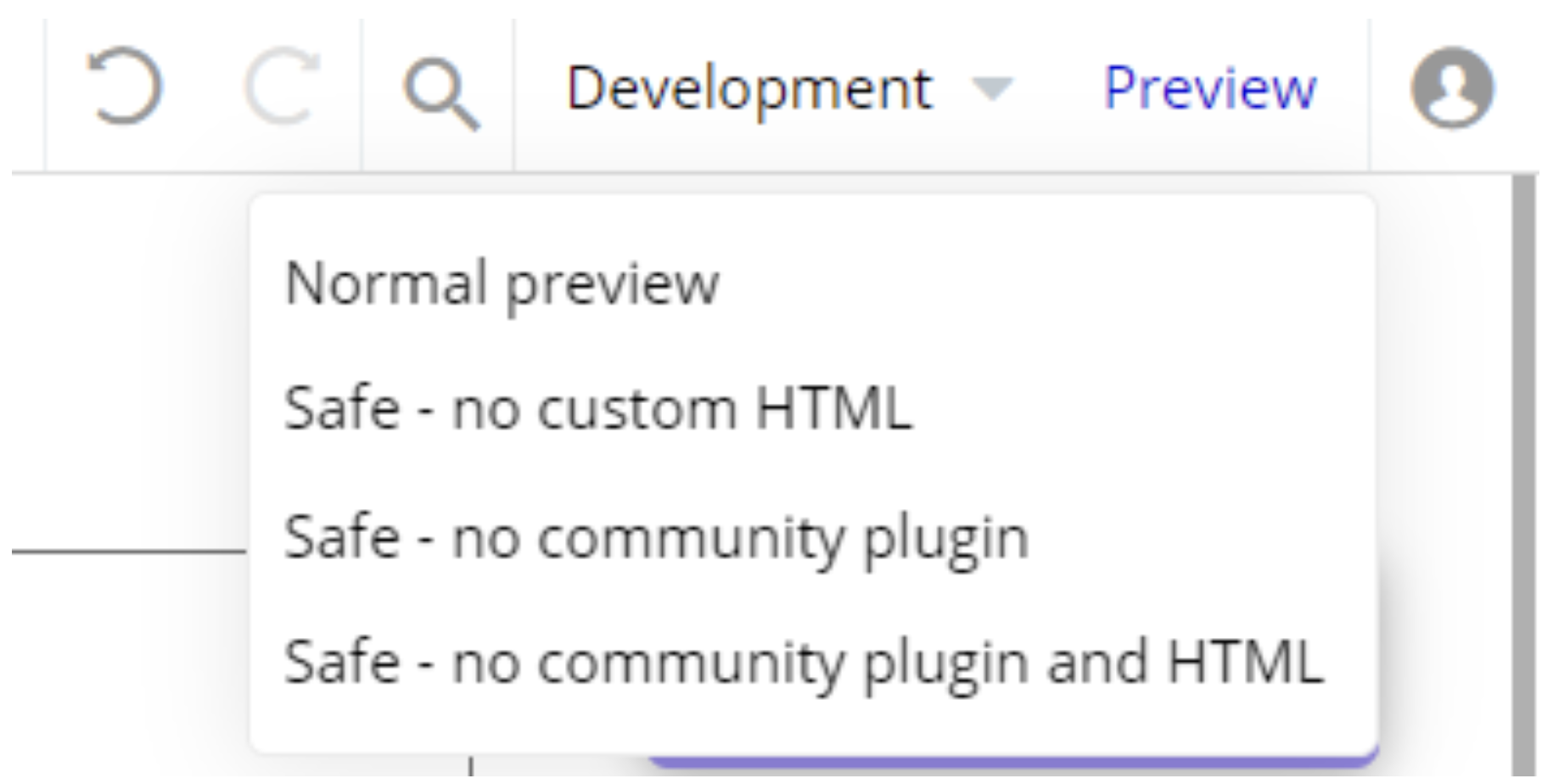This screenshot has width=1553, height=784.
Task: Choose Safe - no community plugin and HTML
Action: pos(804,662)
